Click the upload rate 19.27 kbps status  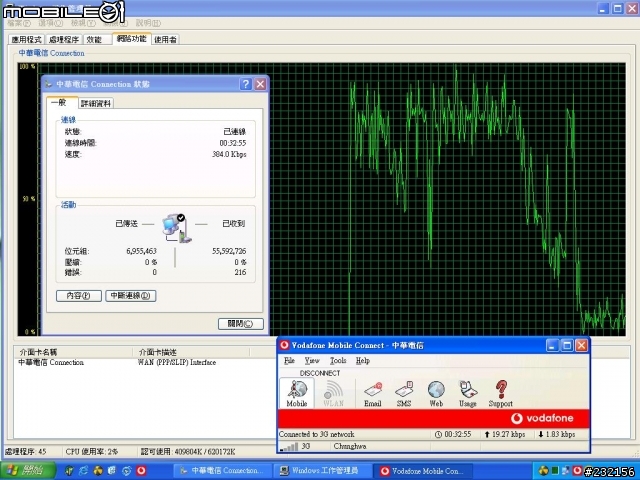[505, 434]
